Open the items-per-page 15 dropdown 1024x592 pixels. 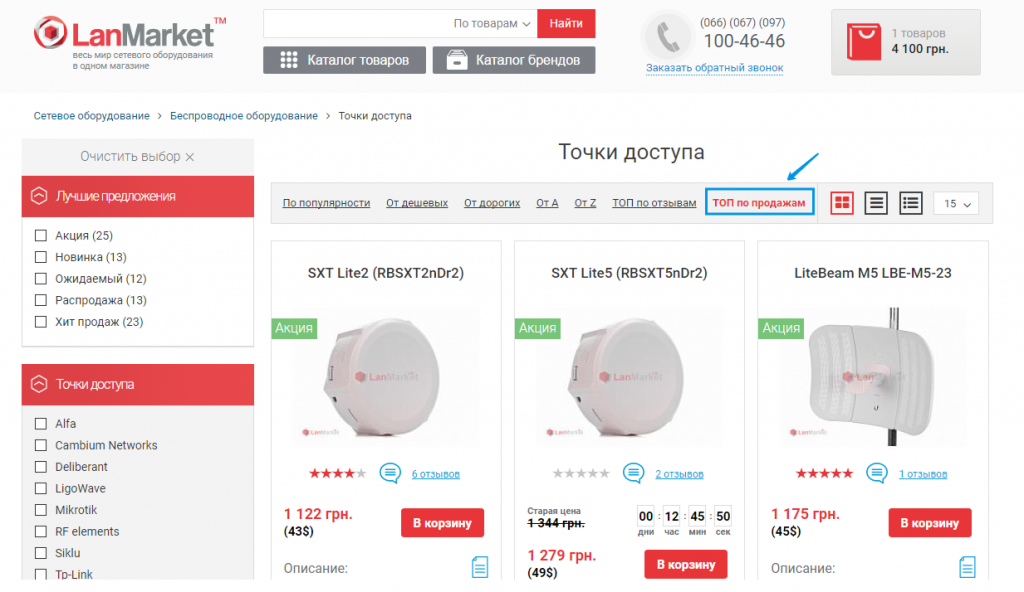coord(957,204)
